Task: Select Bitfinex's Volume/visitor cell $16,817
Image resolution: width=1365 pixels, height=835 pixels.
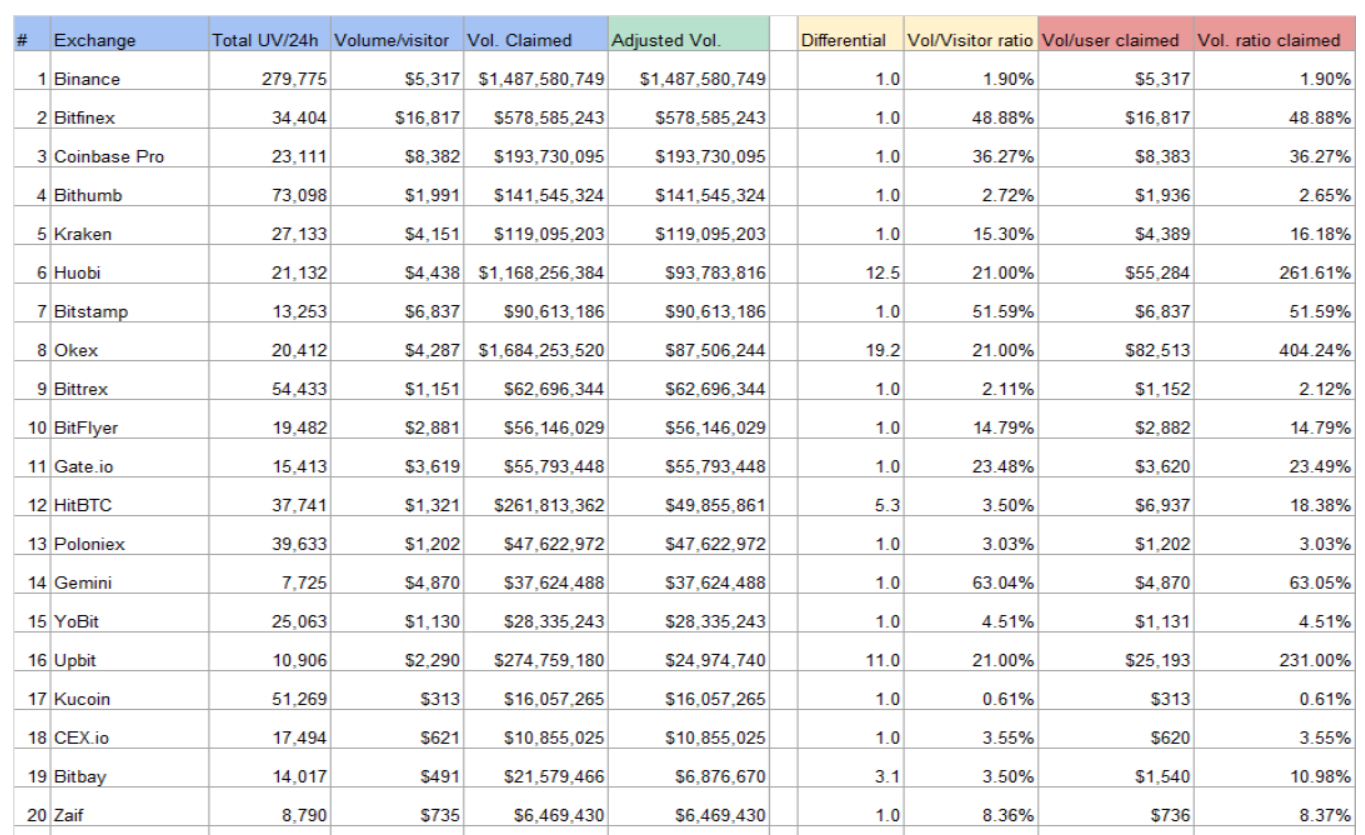Action: tap(396, 118)
